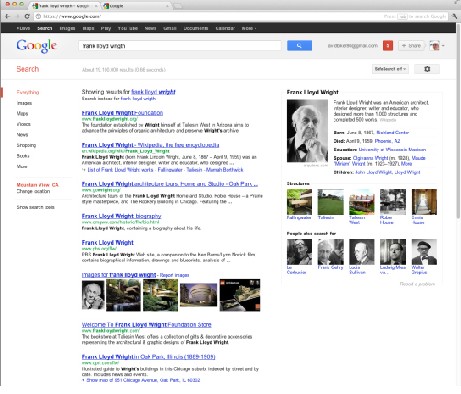
Task: Open the account profile photo menu
Action: [436, 46]
